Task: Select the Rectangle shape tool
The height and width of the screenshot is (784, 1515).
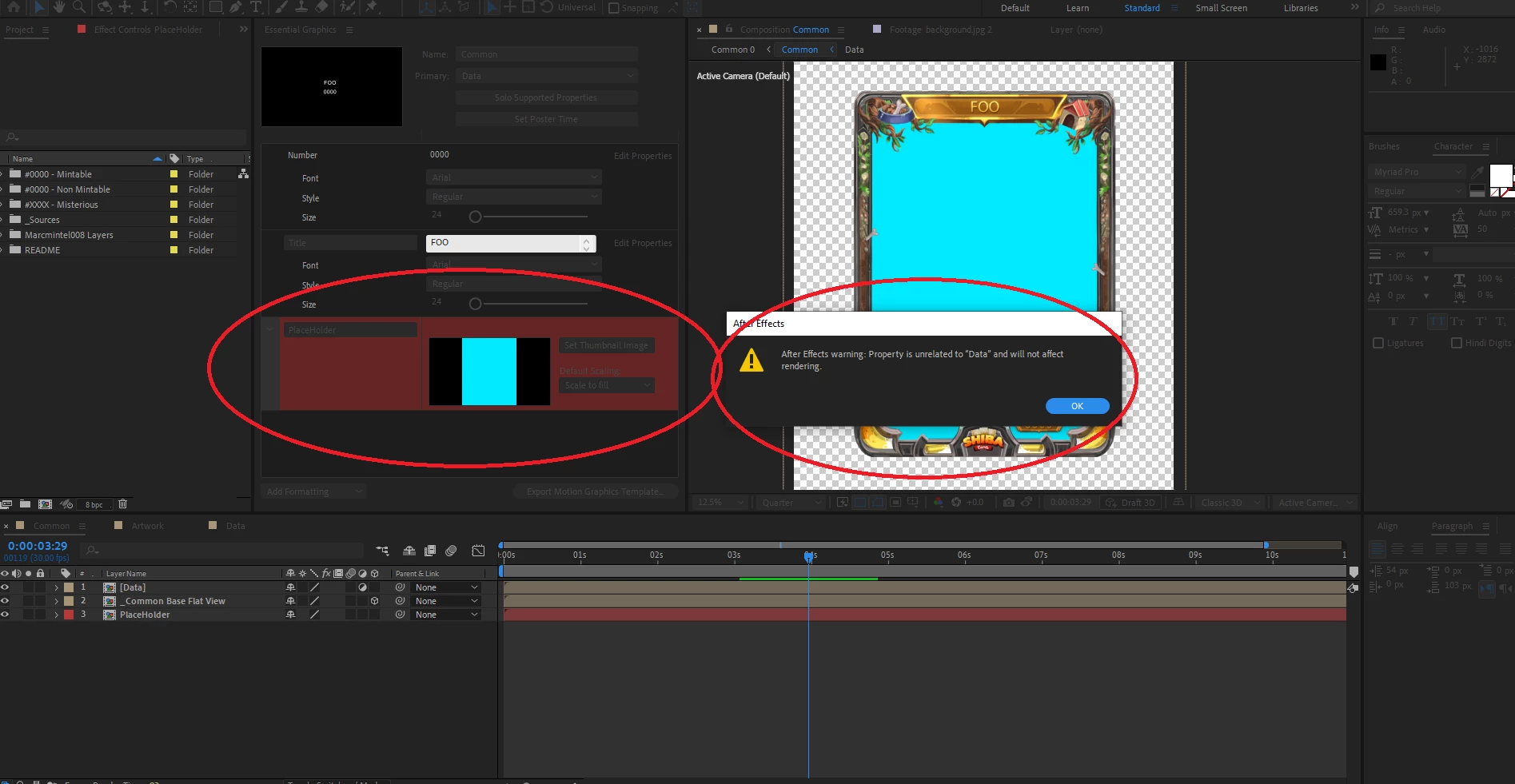Action: (x=216, y=6)
